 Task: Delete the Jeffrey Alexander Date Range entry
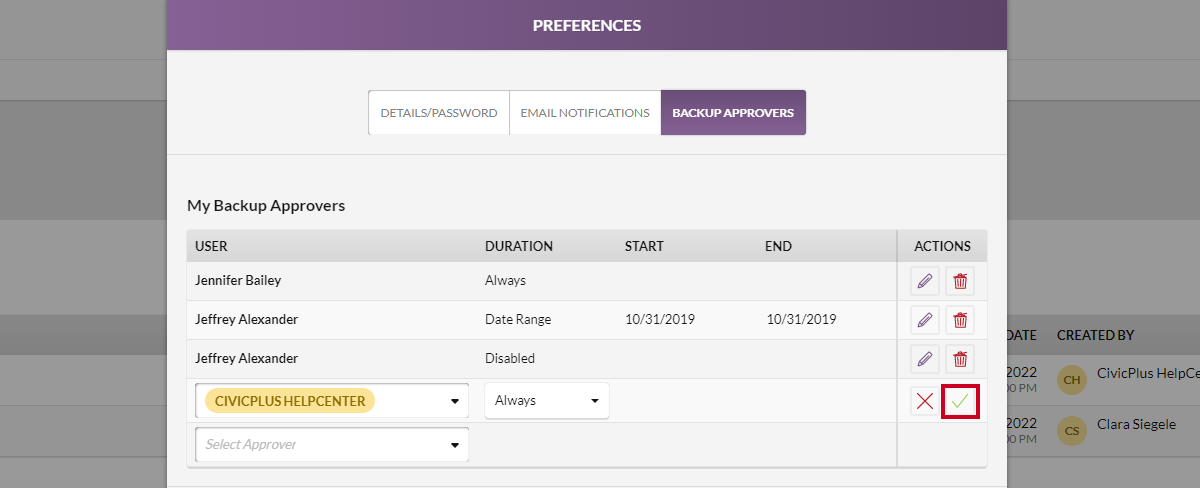pyautogui.click(x=960, y=321)
